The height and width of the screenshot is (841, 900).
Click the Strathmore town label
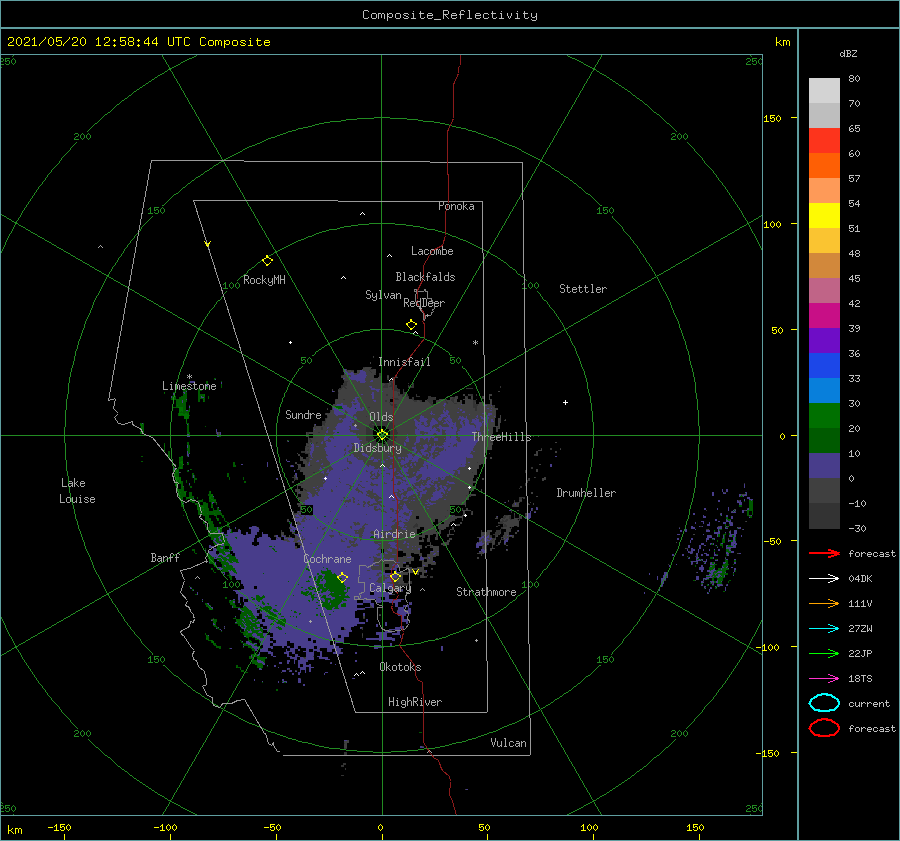[x=486, y=592]
